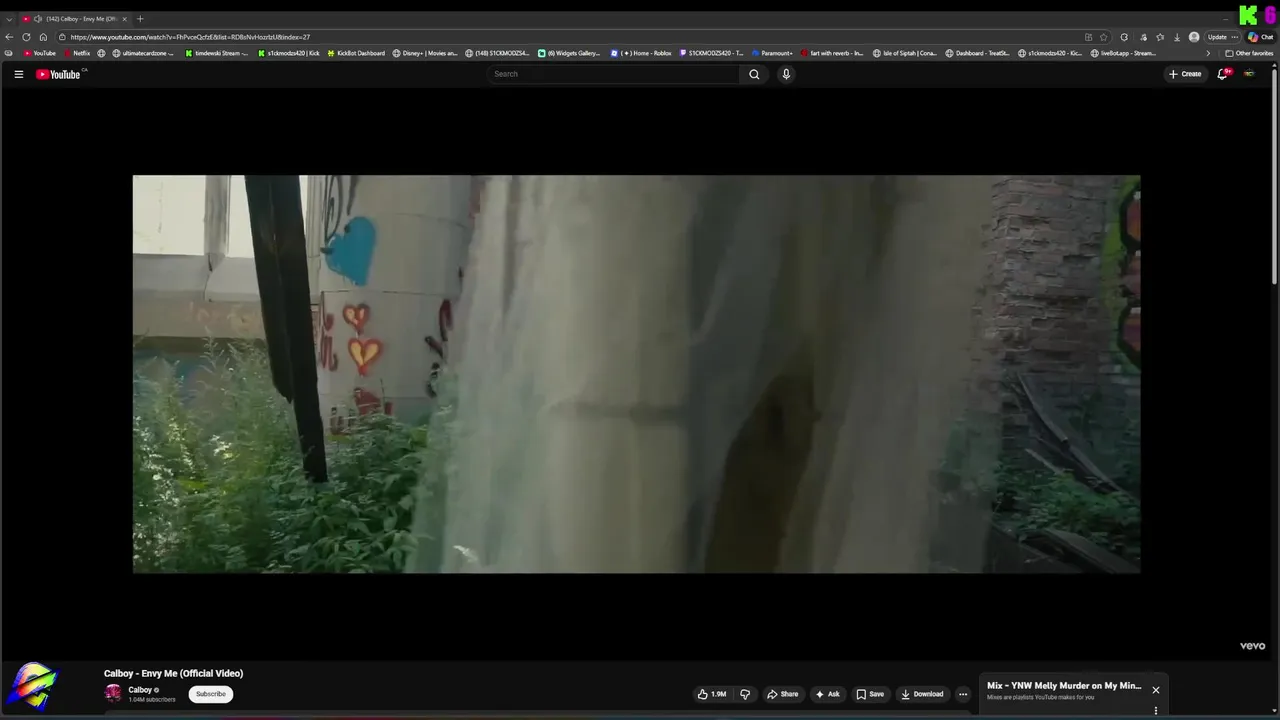Click the magnifier search button
1280x720 pixels.
pos(754,74)
